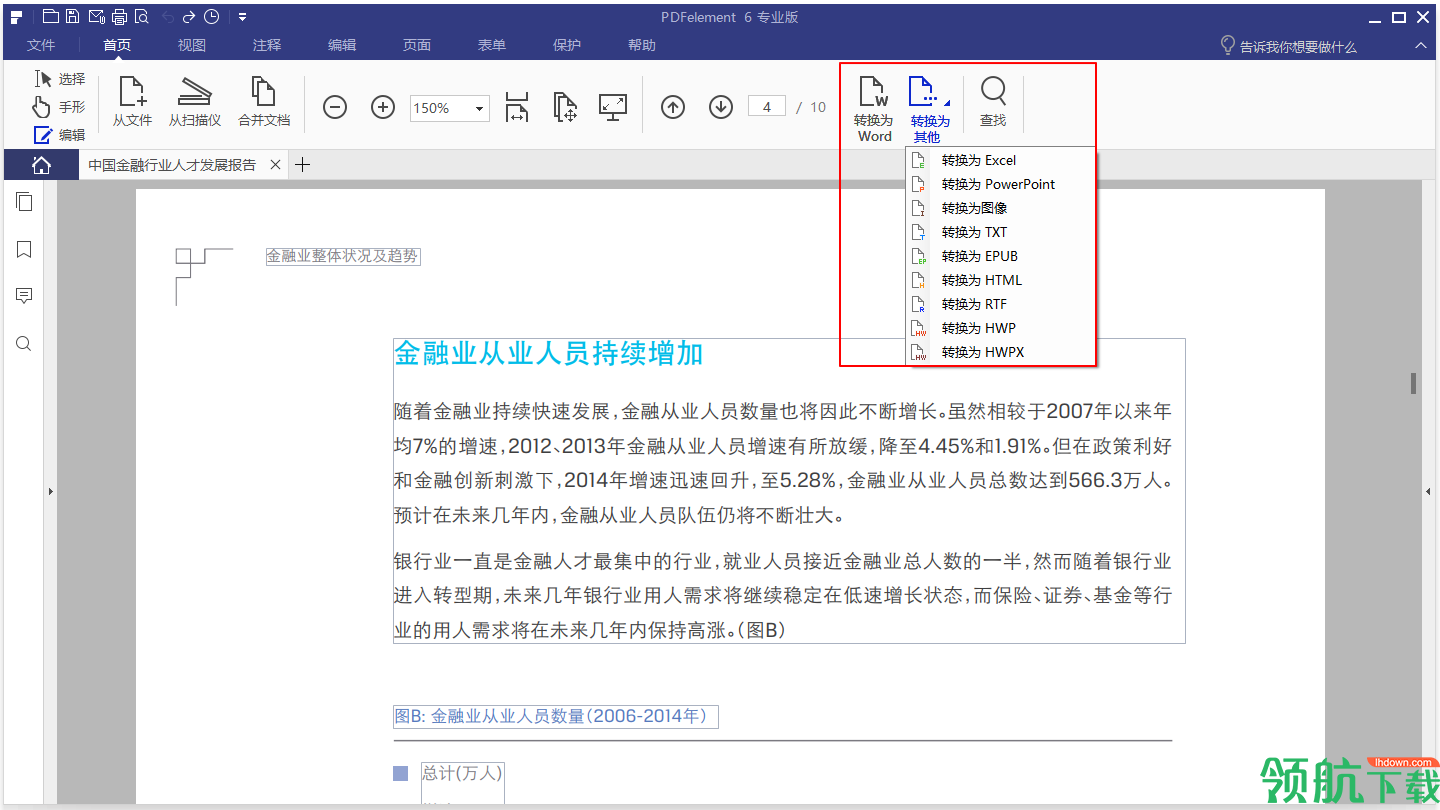The image size is (1440, 810).
Task: Create PDF 从扫描仪
Action: click(x=195, y=102)
